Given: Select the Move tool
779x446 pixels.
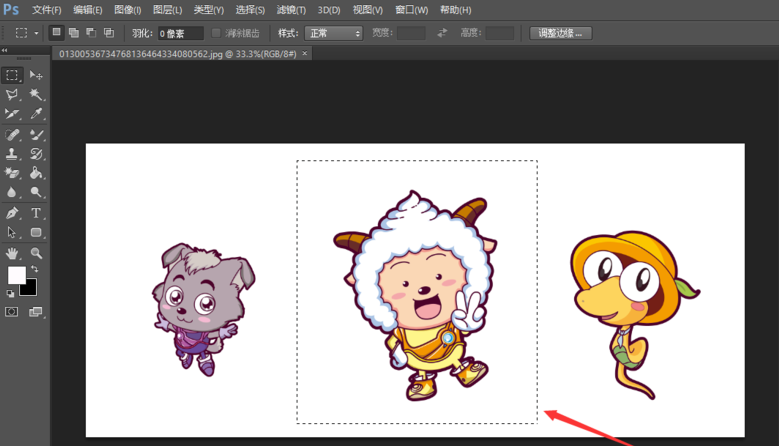Looking at the screenshot, I should 36,75.
